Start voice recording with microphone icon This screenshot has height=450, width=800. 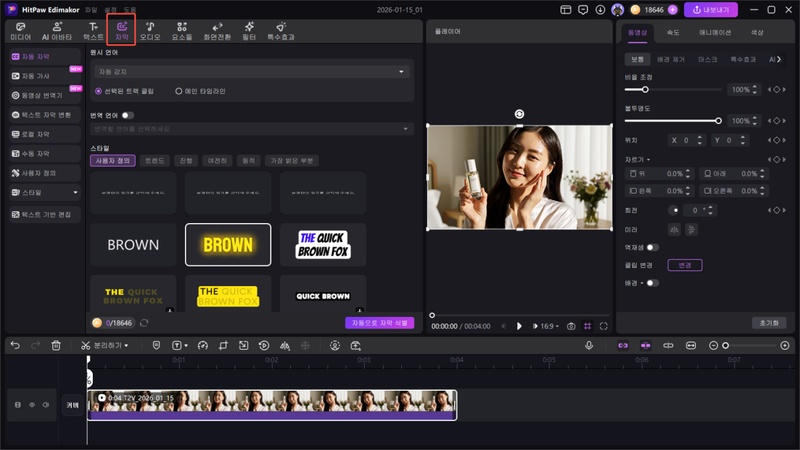(589, 345)
